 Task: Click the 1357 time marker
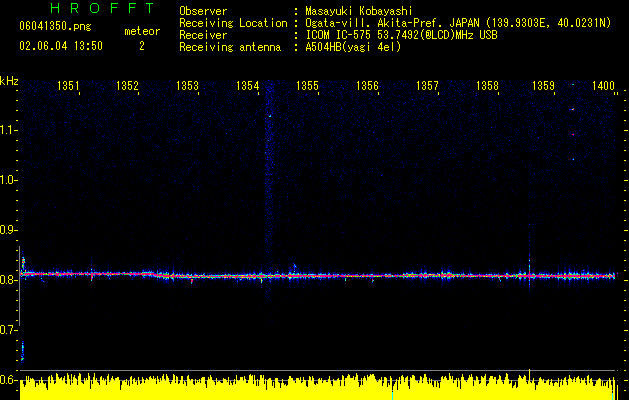427,86
